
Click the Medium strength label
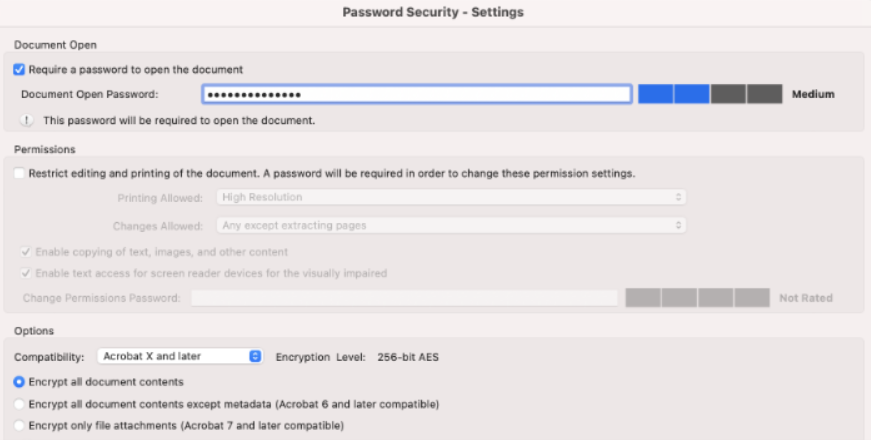pos(812,95)
